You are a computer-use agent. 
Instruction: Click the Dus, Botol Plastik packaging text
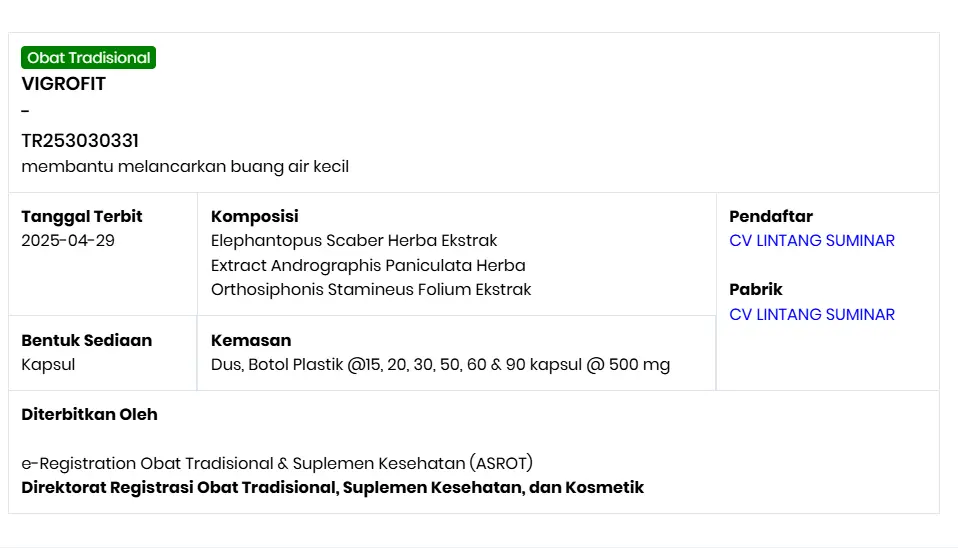point(440,365)
